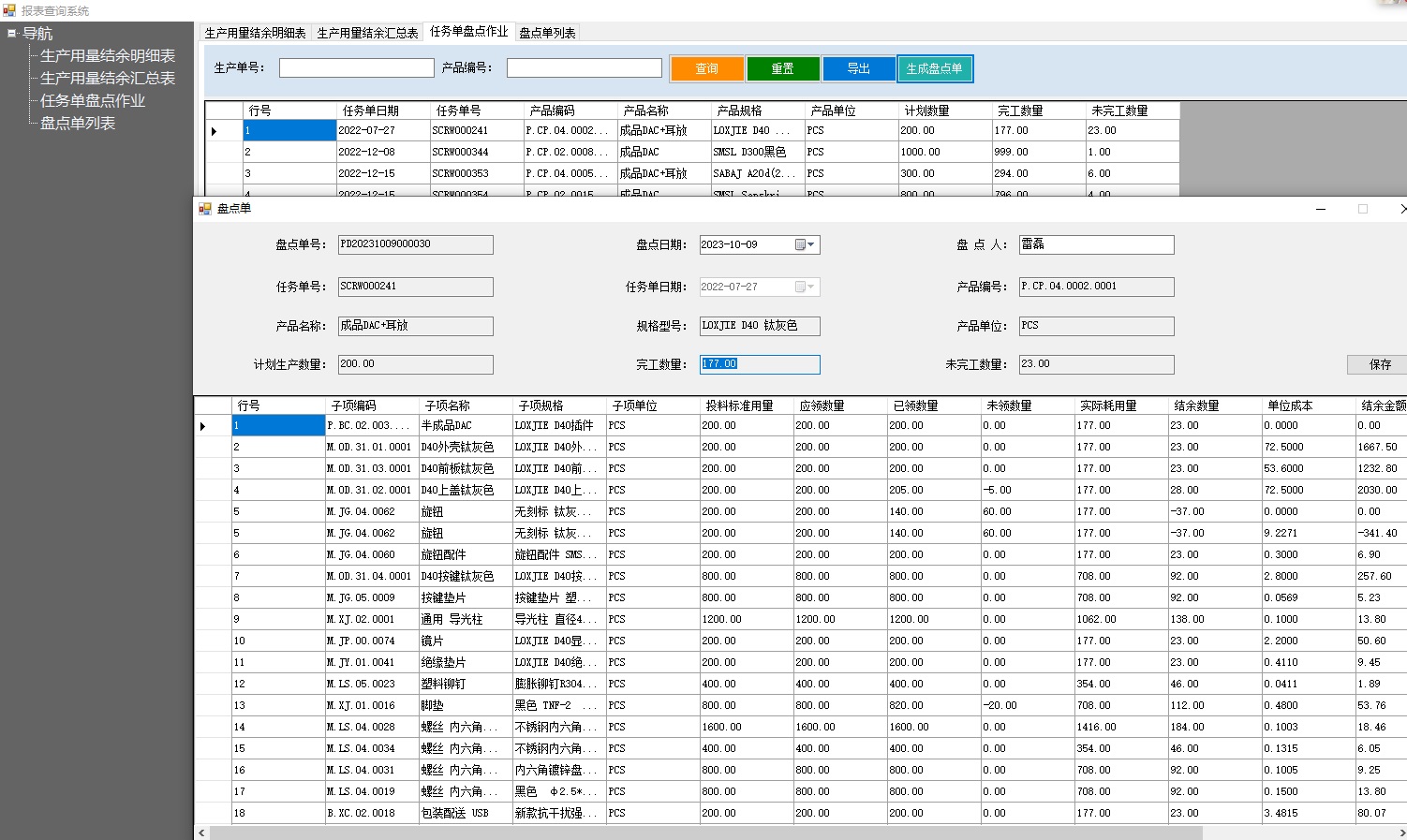Screen dimensions: 1407x840
Task: Minimize the 盘点单 window
Action: pyautogui.click(x=1321, y=209)
